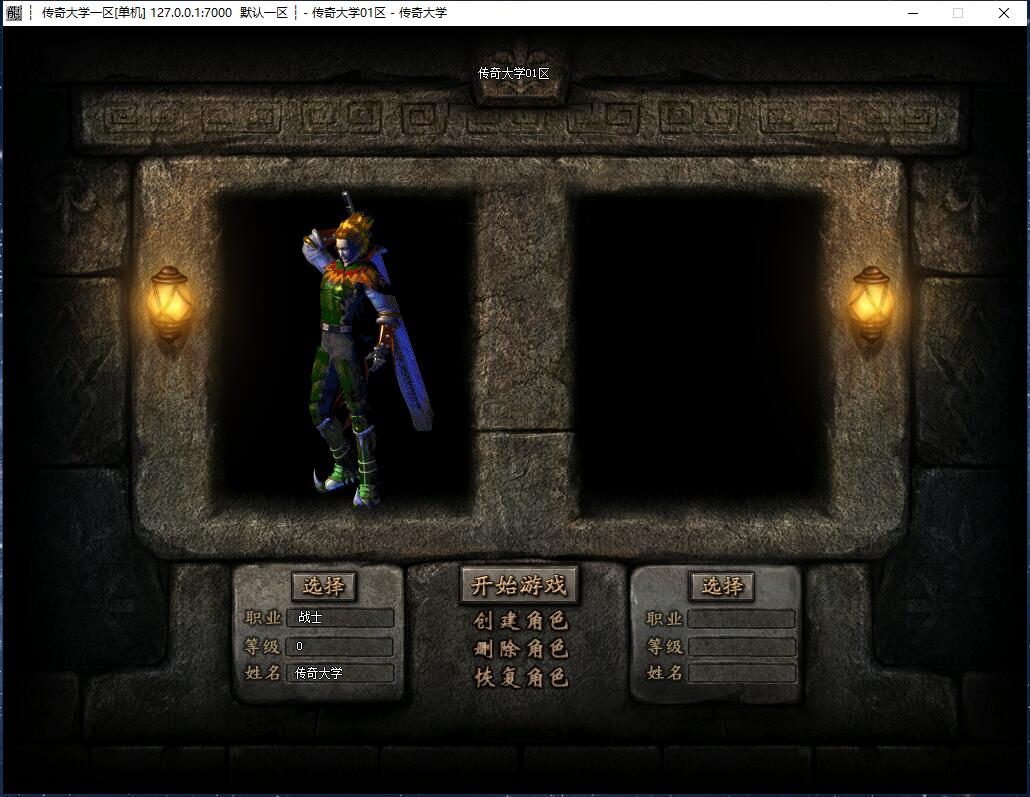Choose 删除角色 to delete the character
Image resolution: width=1030 pixels, height=797 pixels.
click(x=520, y=649)
